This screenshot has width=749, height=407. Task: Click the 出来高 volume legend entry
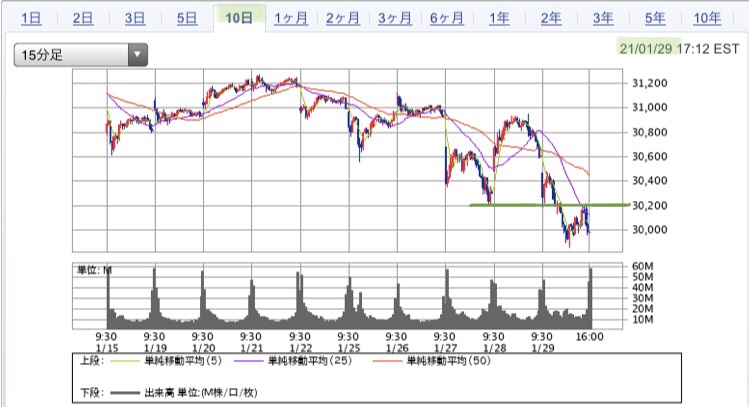coord(201,393)
